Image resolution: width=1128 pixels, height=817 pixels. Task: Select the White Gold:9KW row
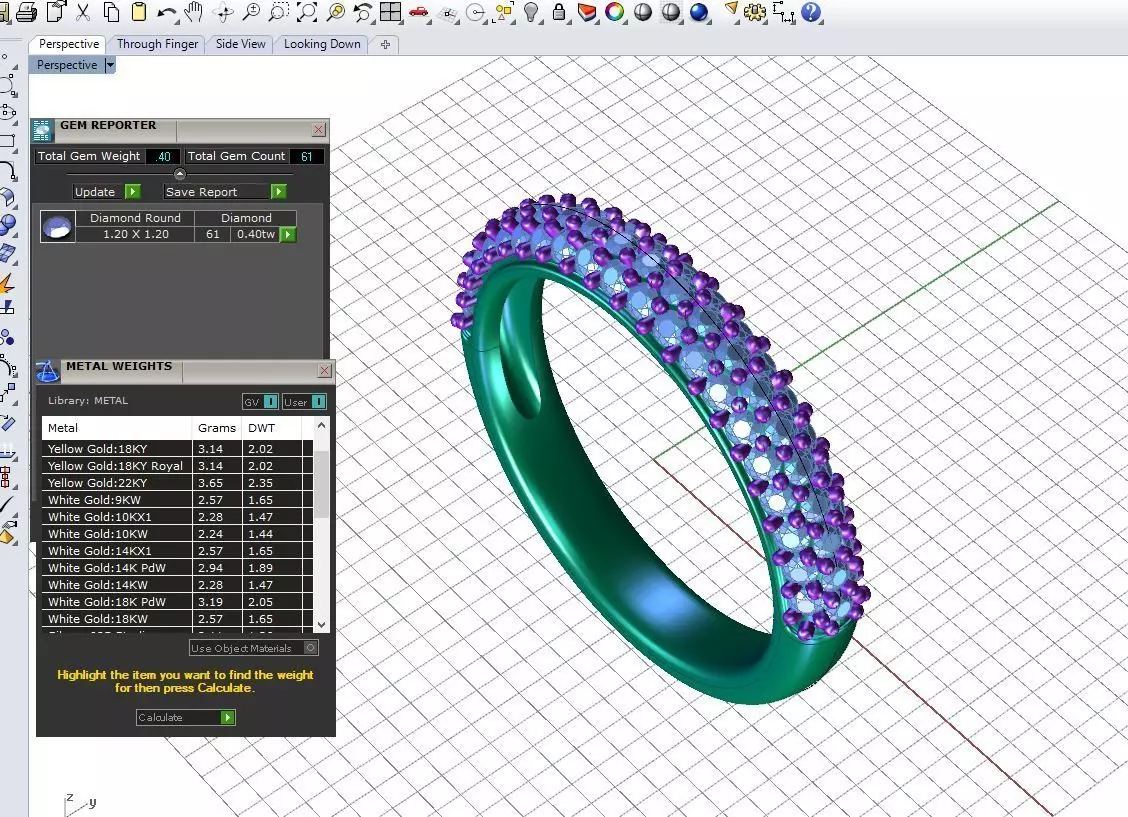(x=178, y=500)
